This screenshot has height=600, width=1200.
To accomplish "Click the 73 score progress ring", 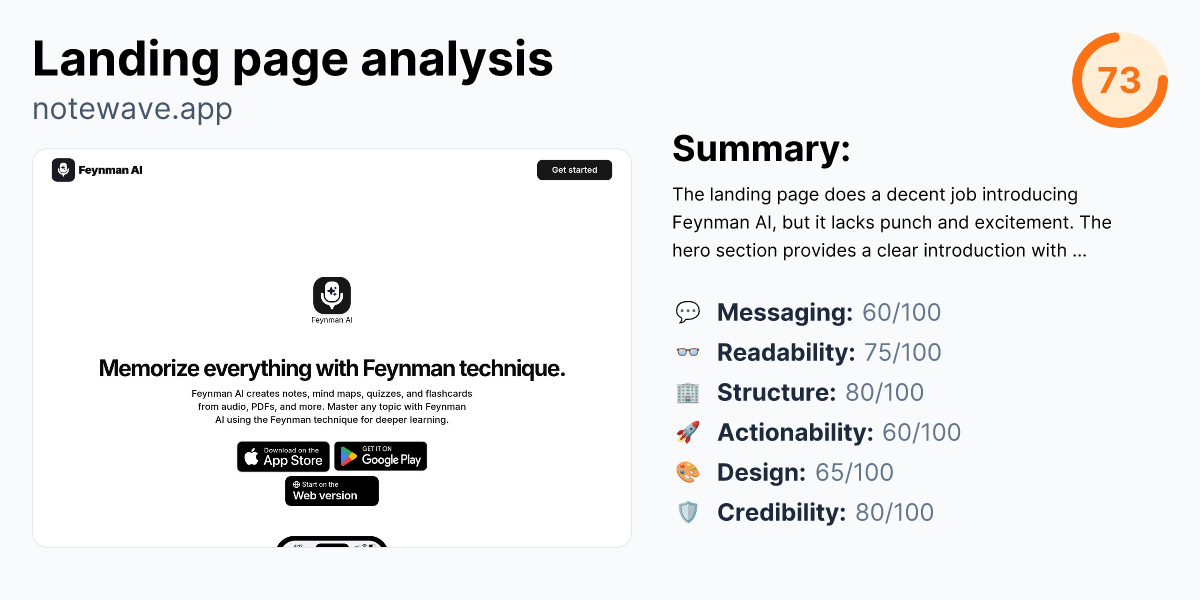I will [x=1120, y=80].
